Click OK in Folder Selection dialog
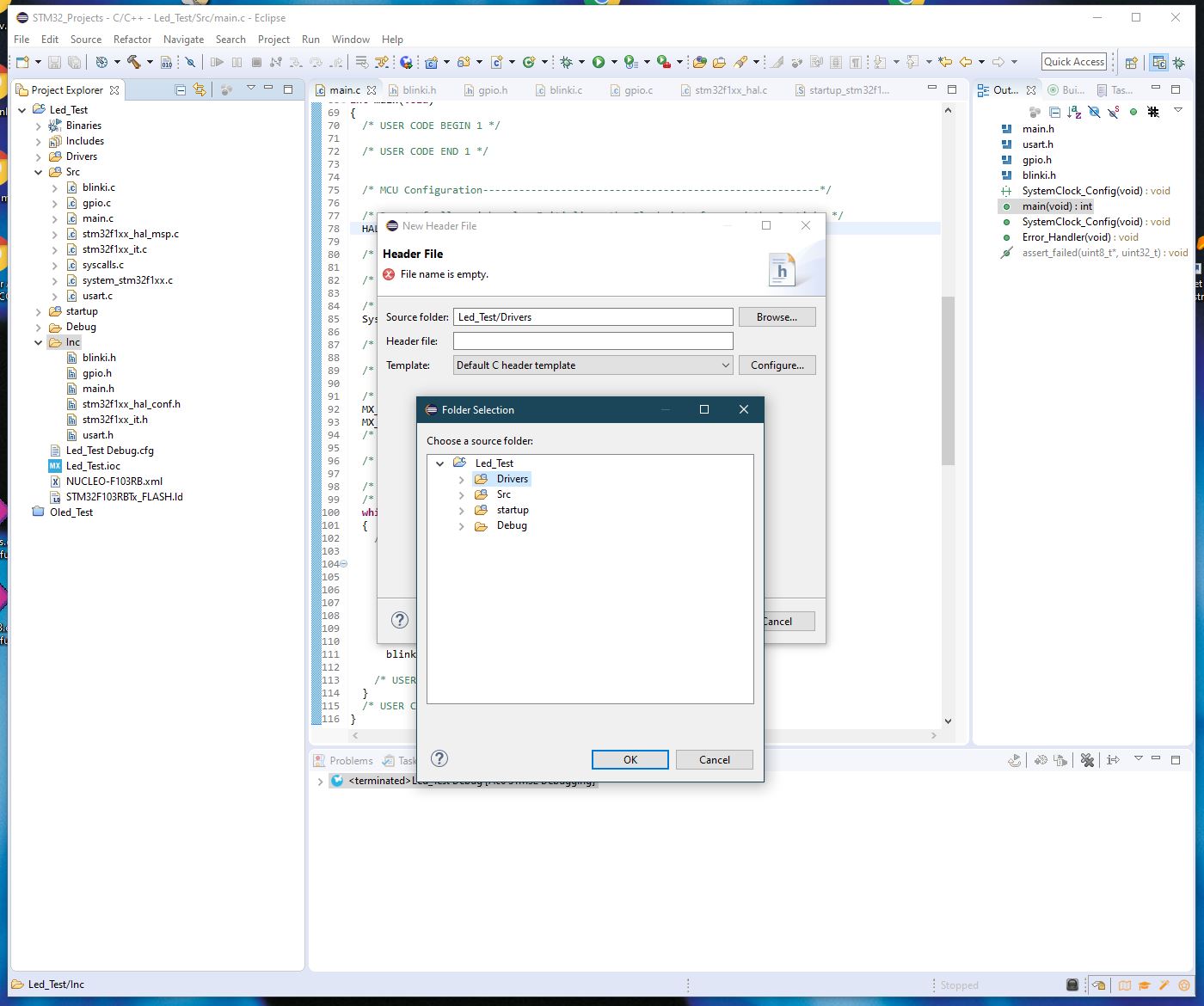This screenshot has width=1204, height=1006. (630, 759)
